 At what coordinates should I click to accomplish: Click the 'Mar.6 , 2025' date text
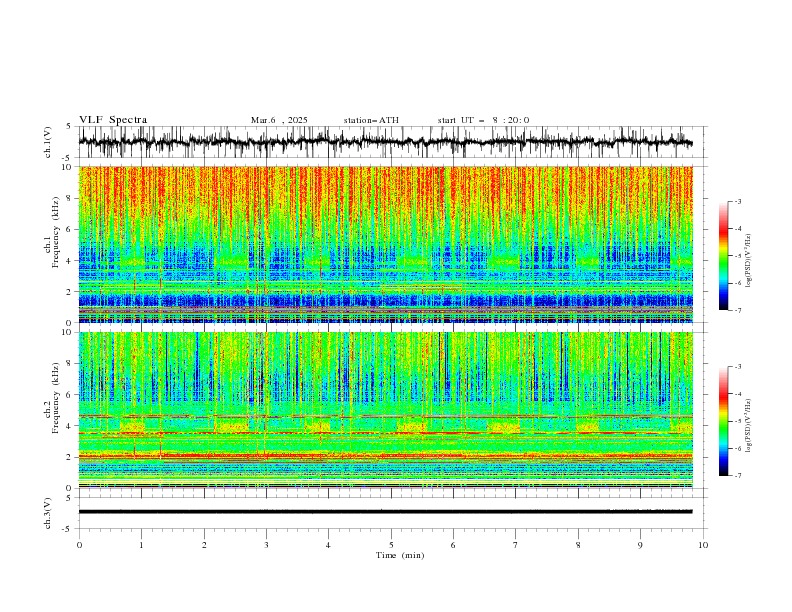coord(279,120)
